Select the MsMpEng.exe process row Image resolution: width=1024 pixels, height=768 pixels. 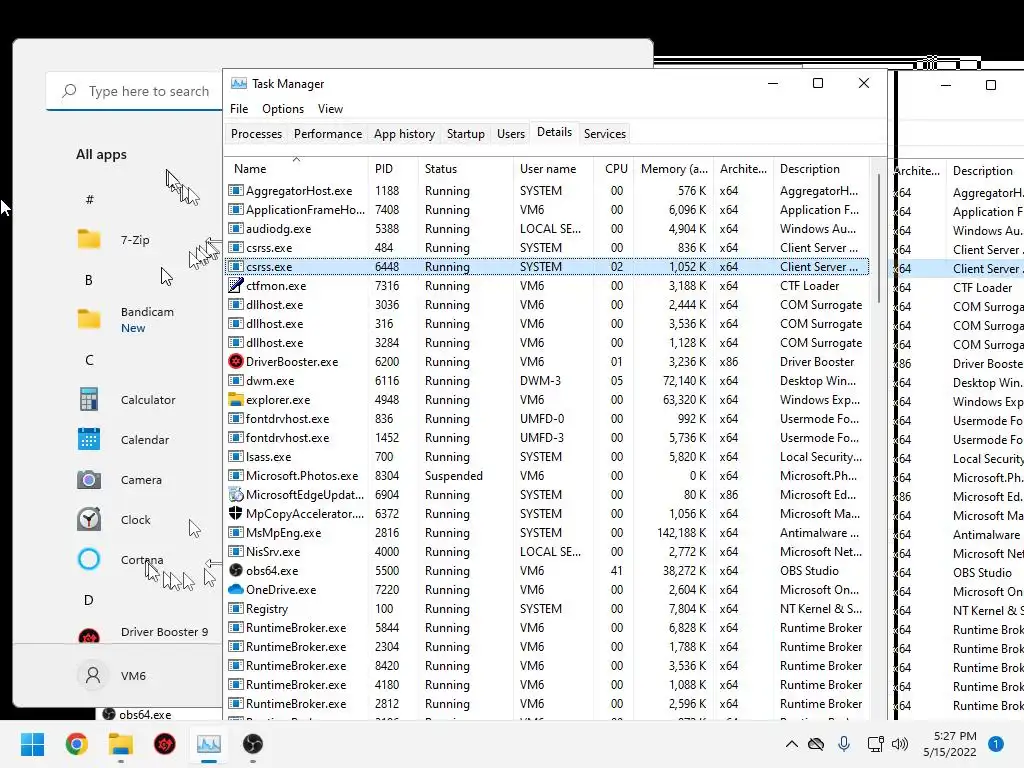tap(547, 532)
